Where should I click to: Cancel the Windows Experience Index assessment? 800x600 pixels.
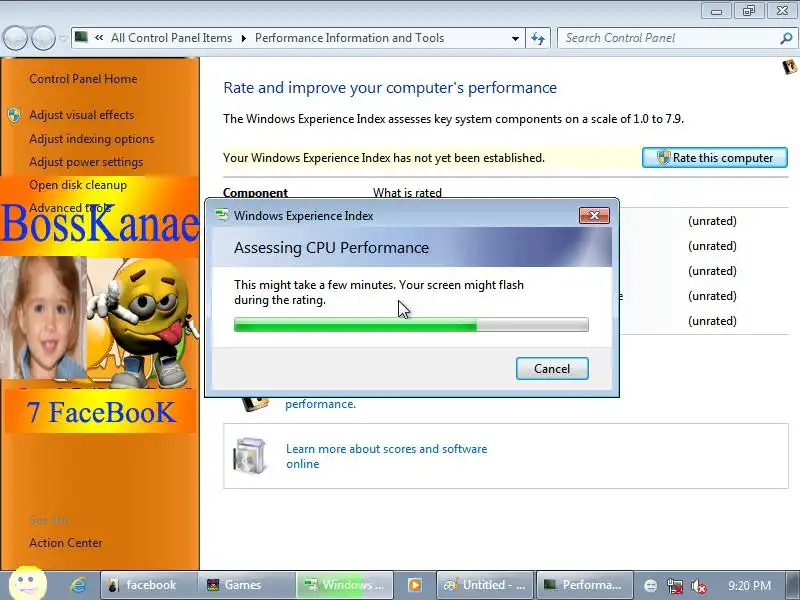click(x=552, y=368)
